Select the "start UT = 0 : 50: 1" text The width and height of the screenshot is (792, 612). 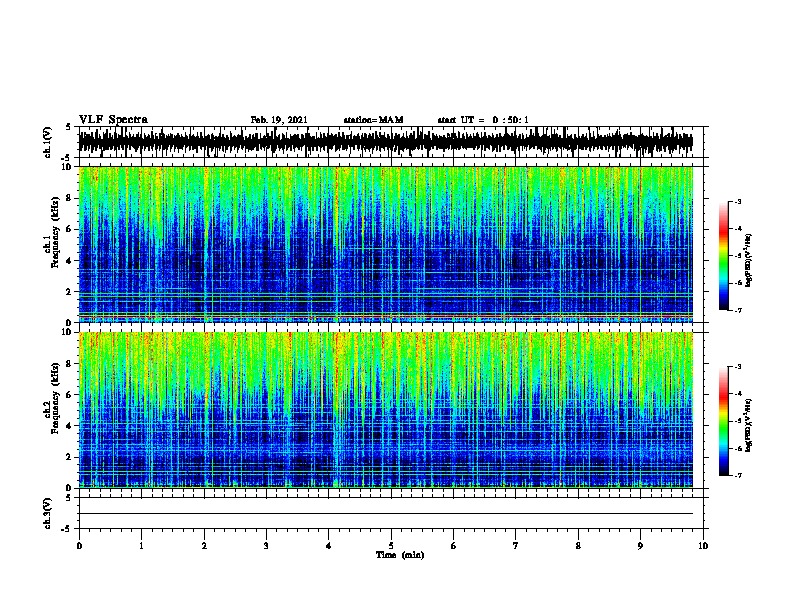point(483,120)
